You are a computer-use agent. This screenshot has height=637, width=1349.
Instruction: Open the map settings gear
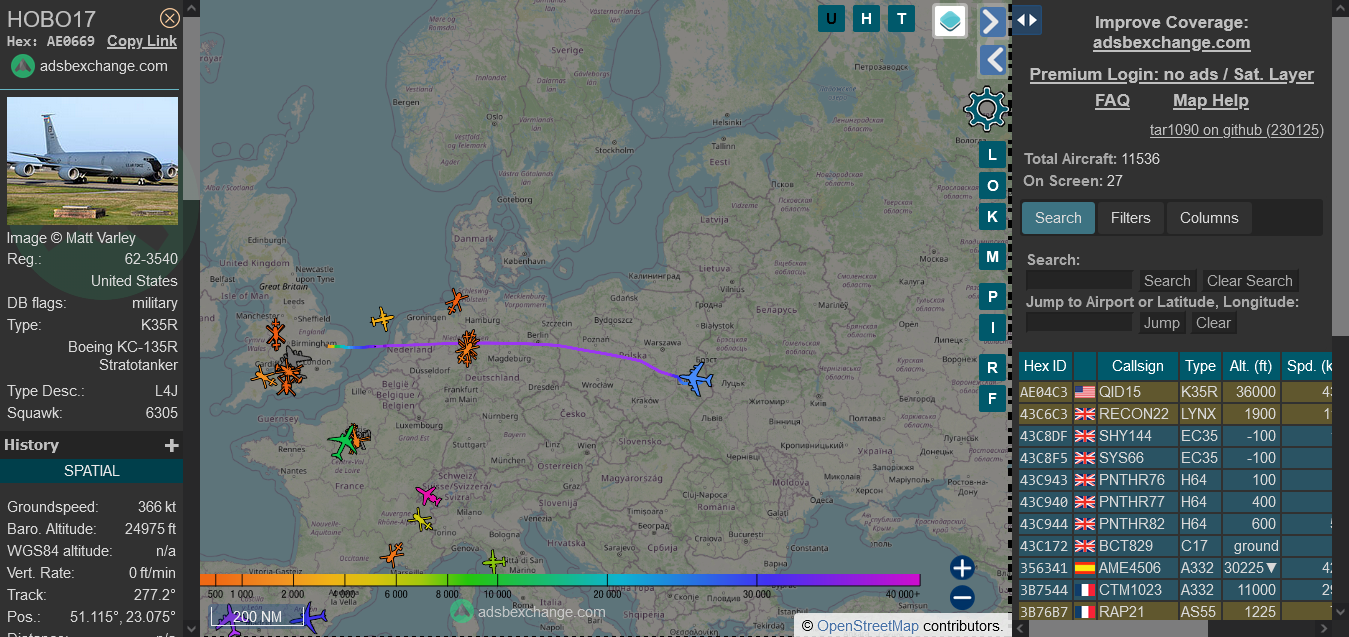986,108
